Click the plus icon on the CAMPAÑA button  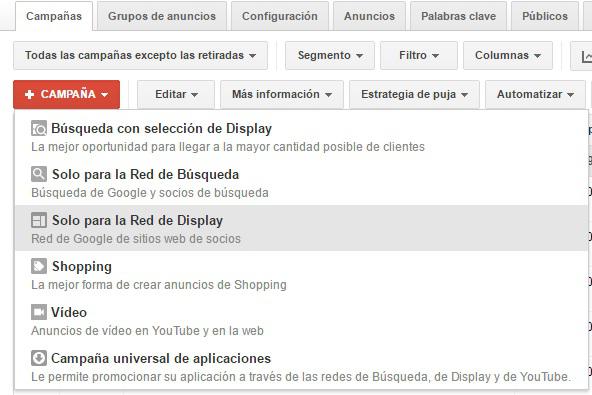[29, 94]
